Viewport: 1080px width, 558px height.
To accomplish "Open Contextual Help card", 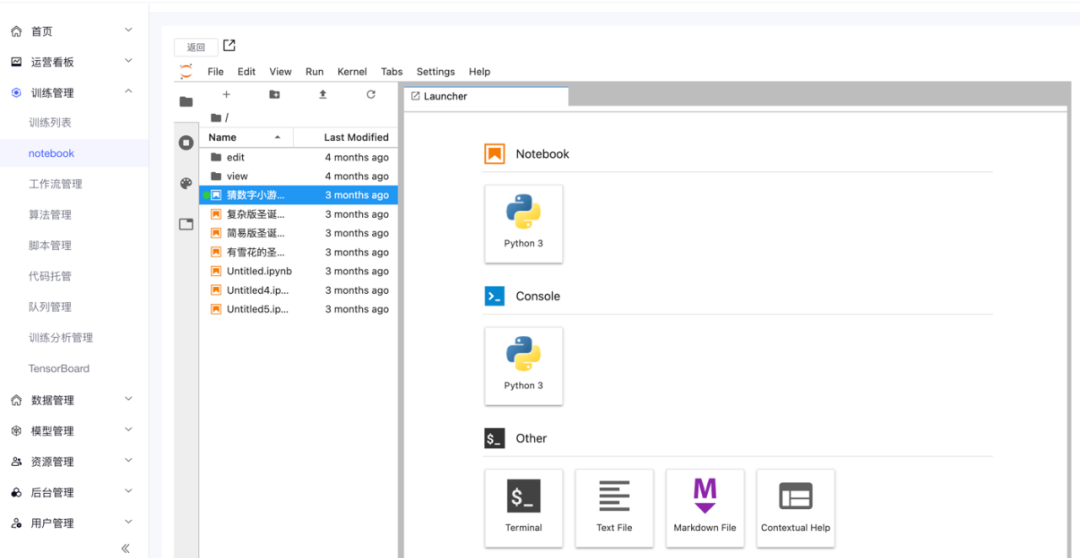I will [x=796, y=508].
